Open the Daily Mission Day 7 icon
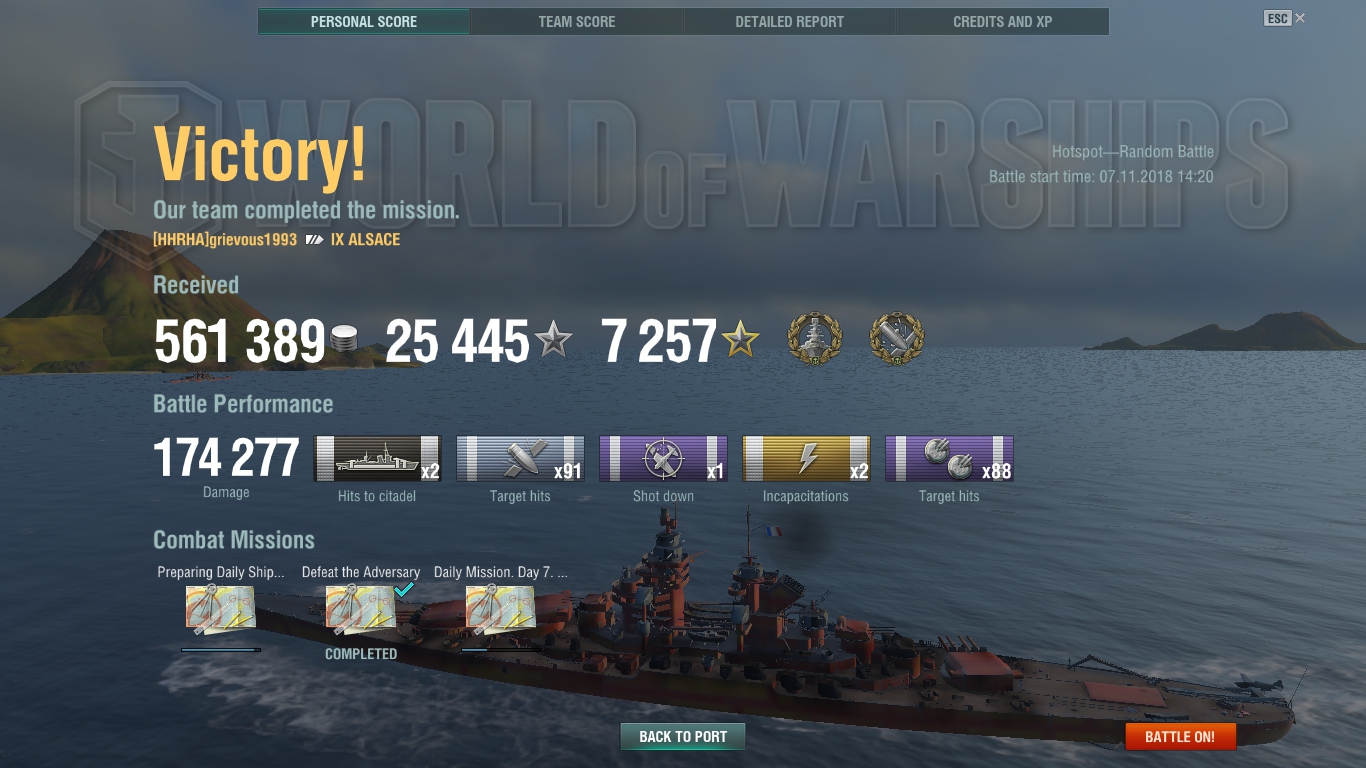 point(500,610)
